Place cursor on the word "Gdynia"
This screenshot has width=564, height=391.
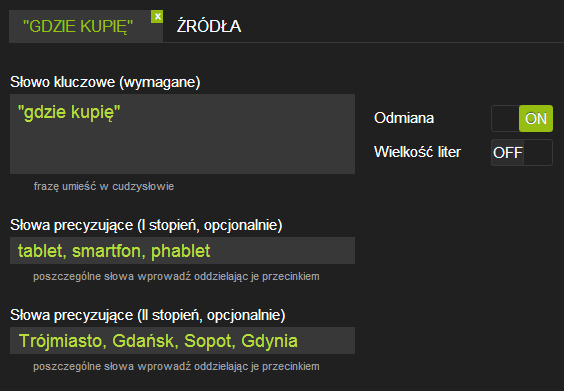click(x=269, y=341)
